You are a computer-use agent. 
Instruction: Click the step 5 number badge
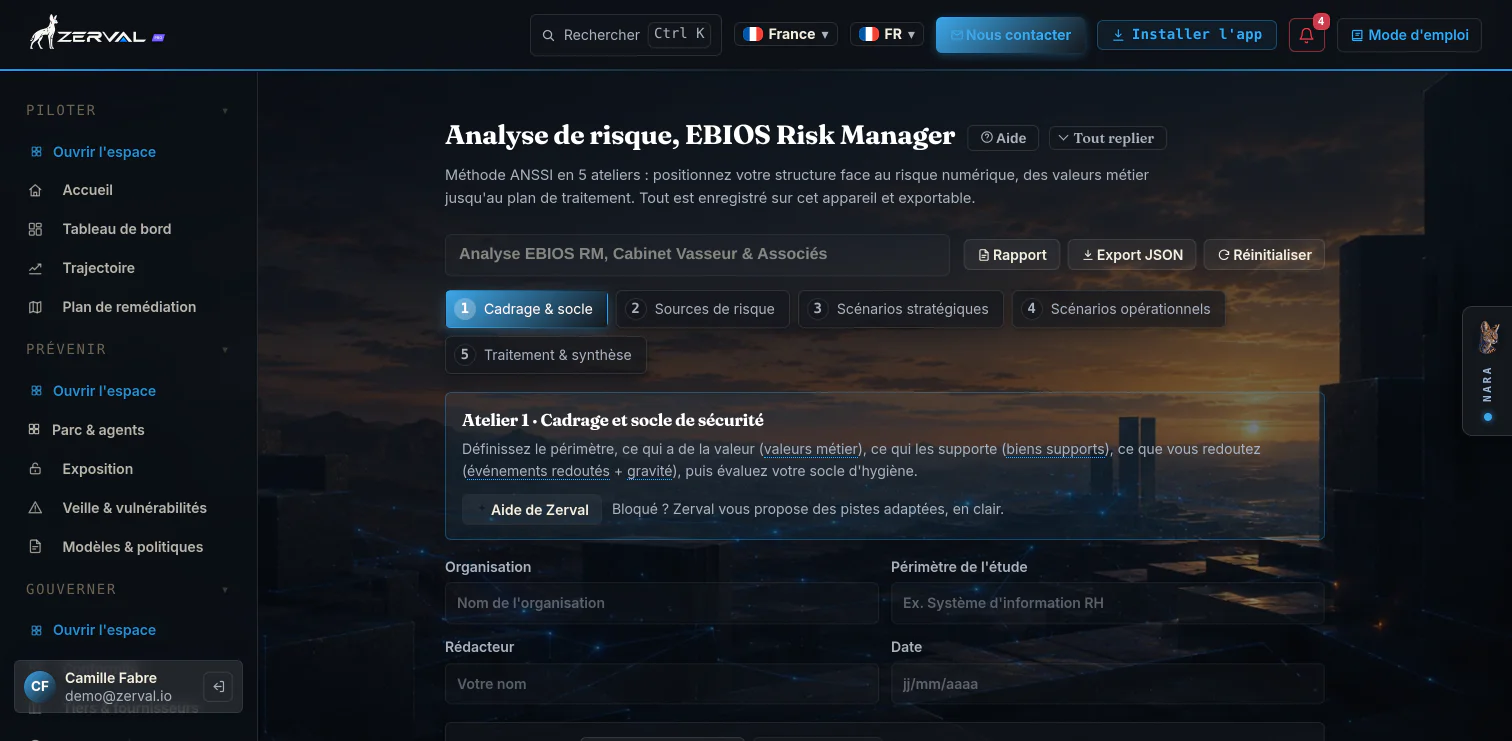pos(464,355)
